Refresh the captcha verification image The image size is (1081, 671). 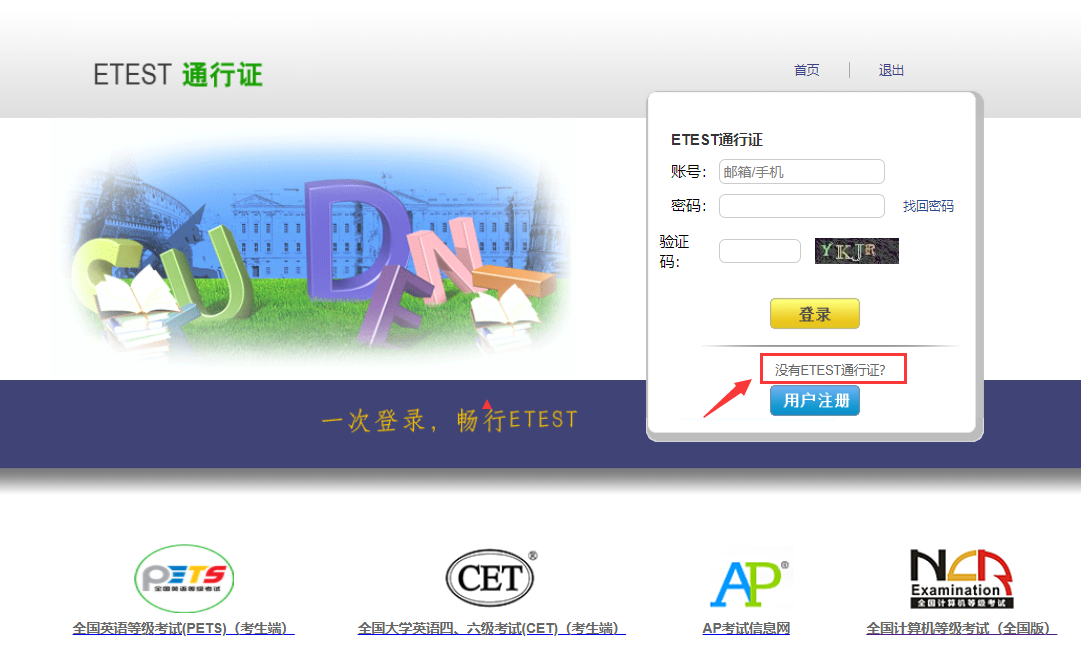click(x=856, y=251)
